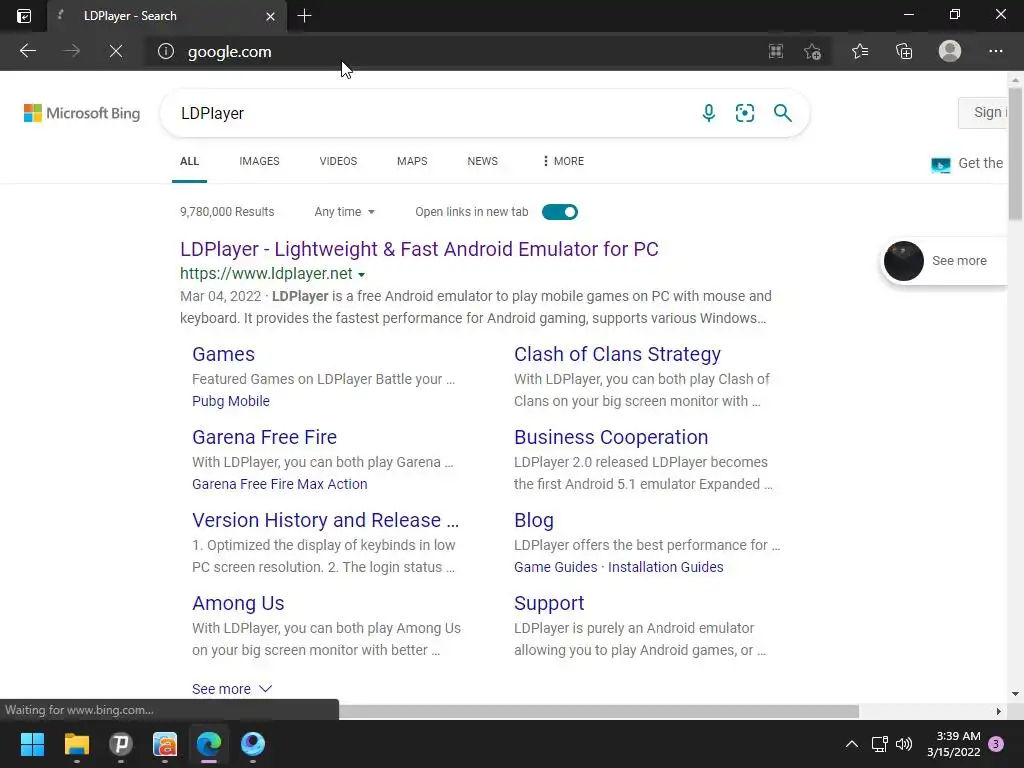The width and height of the screenshot is (1024, 768).
Task: Open Among Us sitelink
Action: click(x=238, y=603)
